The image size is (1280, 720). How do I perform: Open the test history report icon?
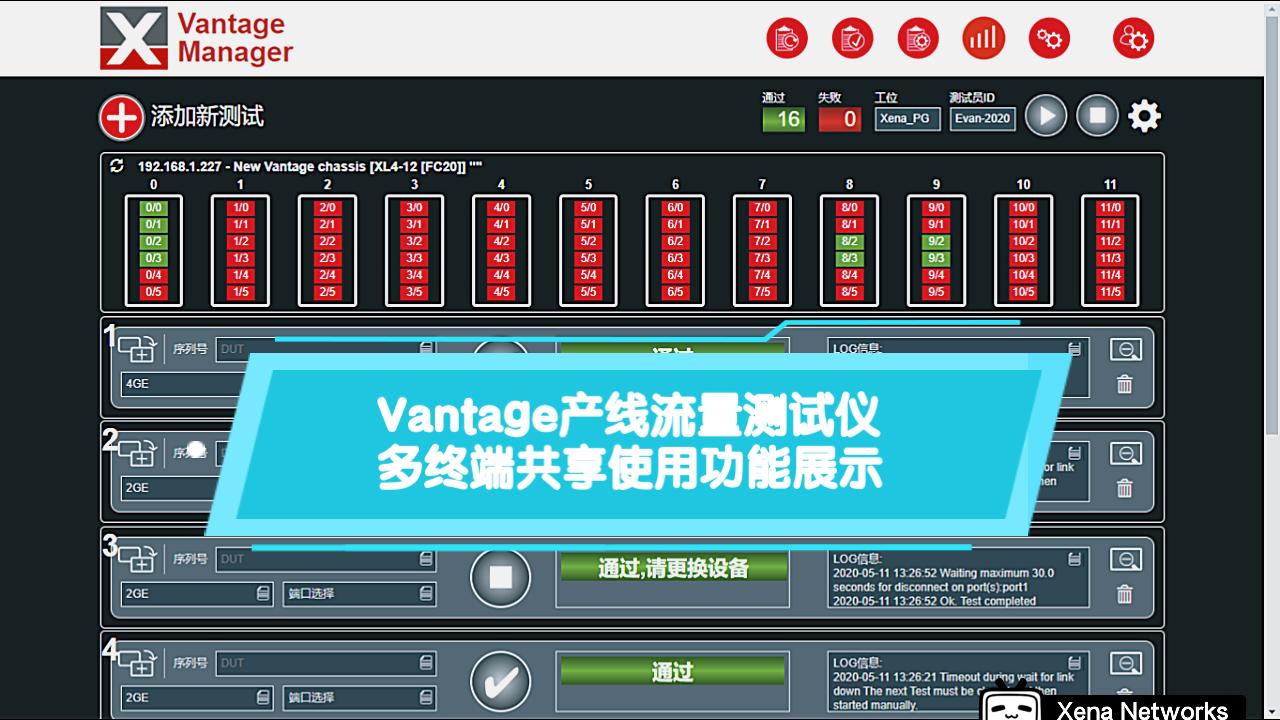click(x=786, y=38)
